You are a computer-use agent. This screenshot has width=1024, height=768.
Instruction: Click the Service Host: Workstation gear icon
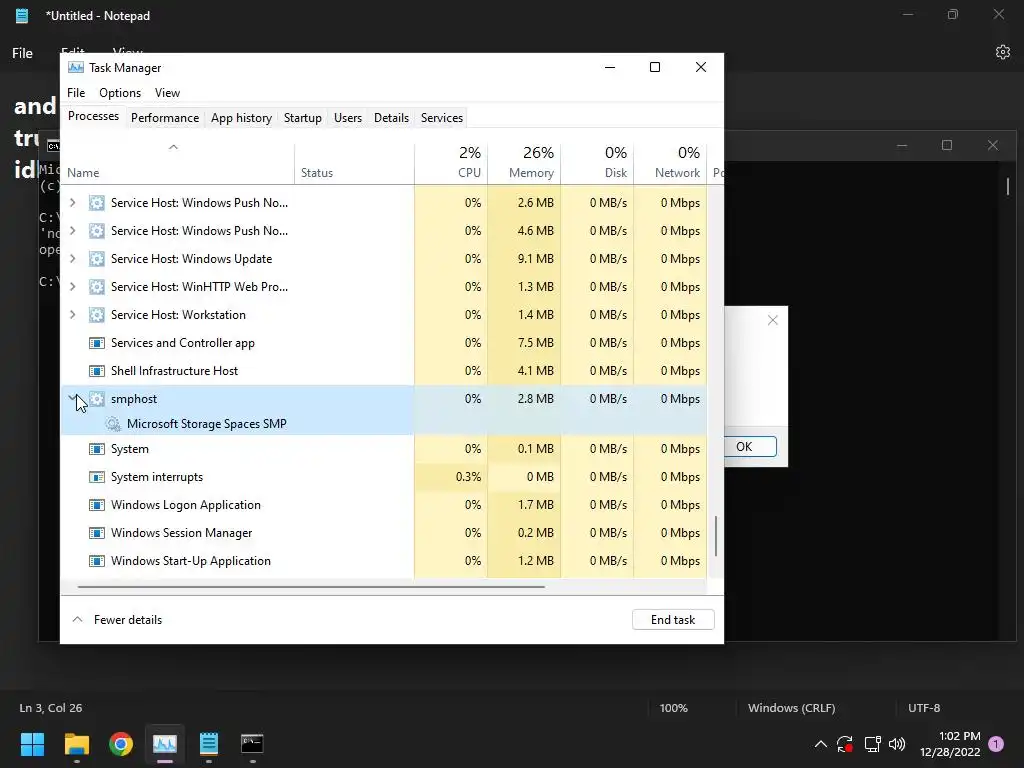(x=97, y=315)
